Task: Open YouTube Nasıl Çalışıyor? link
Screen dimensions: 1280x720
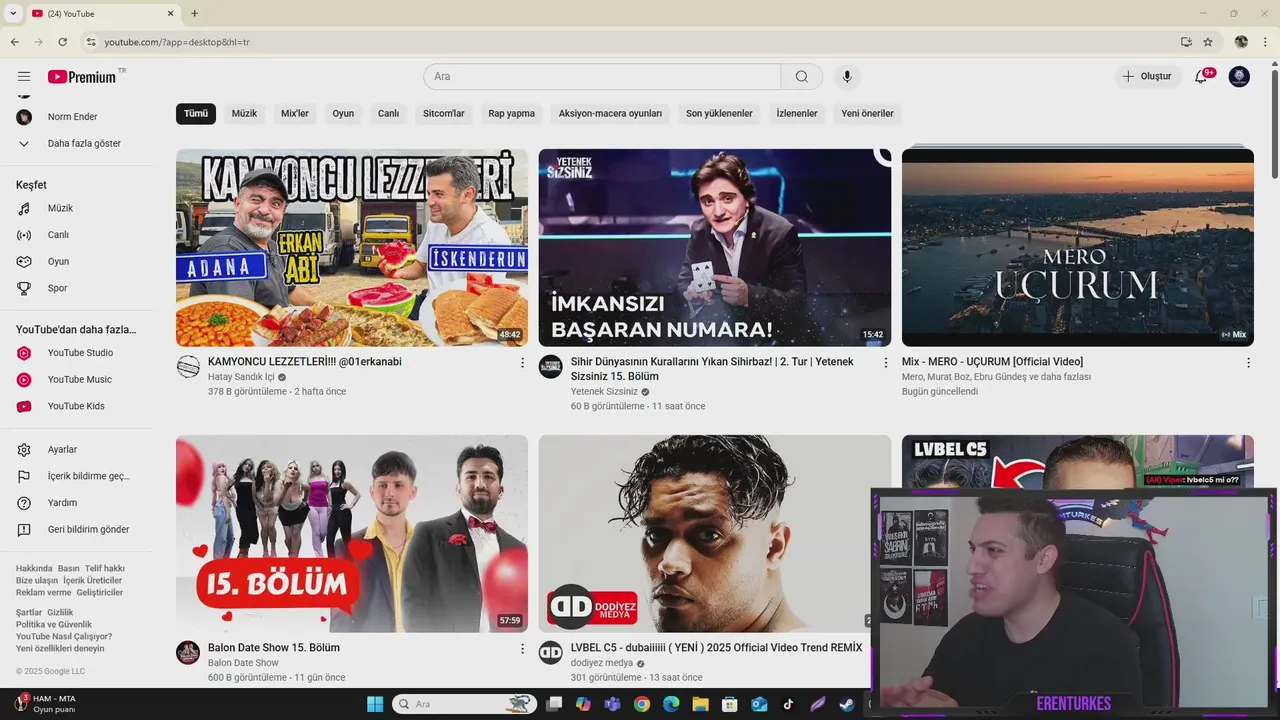Action: tap(64, 637)
